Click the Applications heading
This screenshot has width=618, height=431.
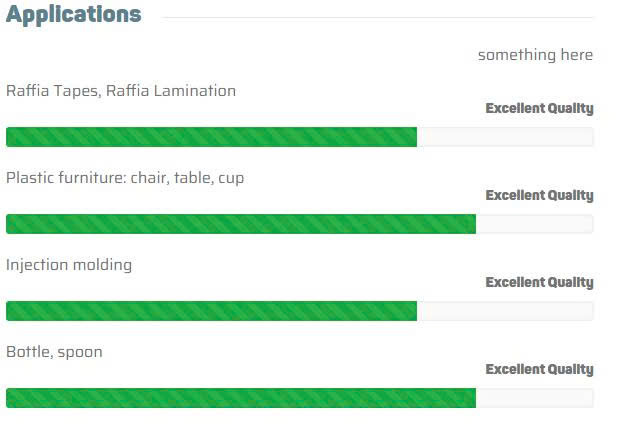pyautogui.click(x=73, y=15)
